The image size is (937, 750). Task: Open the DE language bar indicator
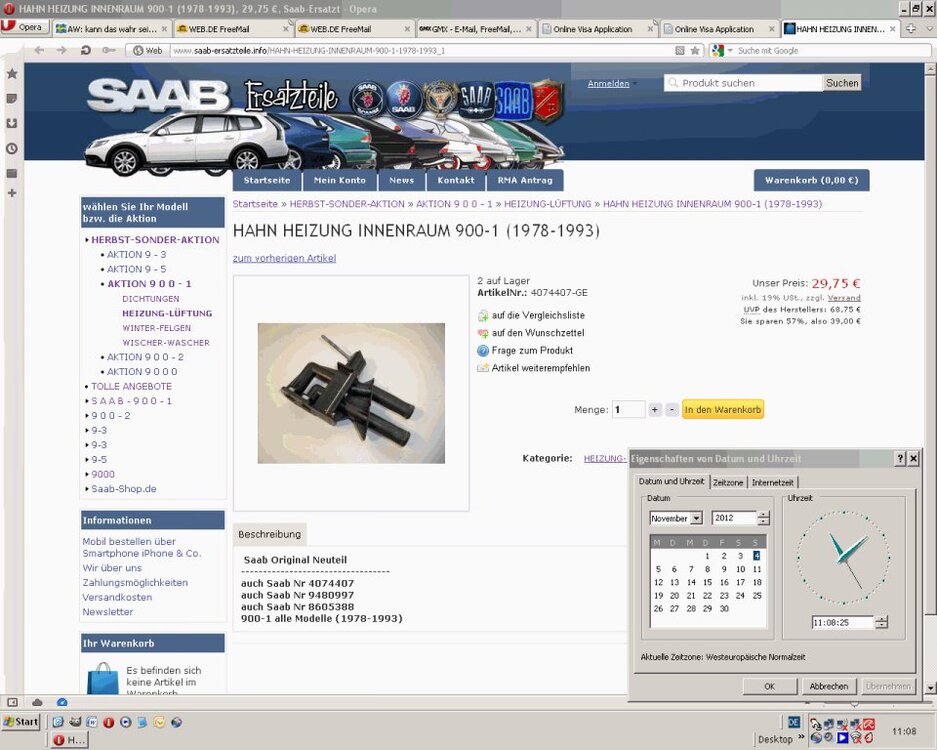point(794,722)
